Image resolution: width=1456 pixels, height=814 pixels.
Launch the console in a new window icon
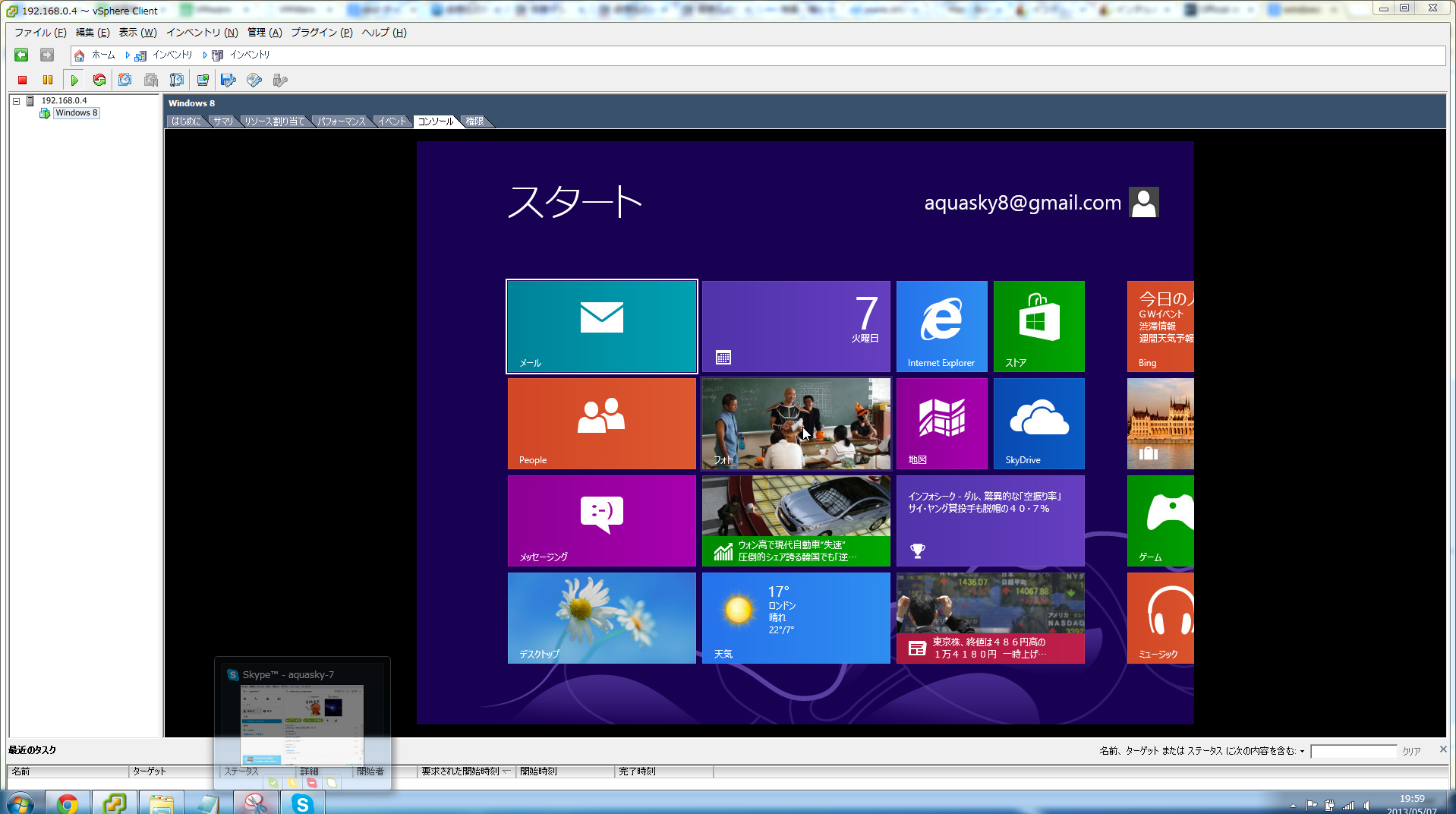coord(203,80)
